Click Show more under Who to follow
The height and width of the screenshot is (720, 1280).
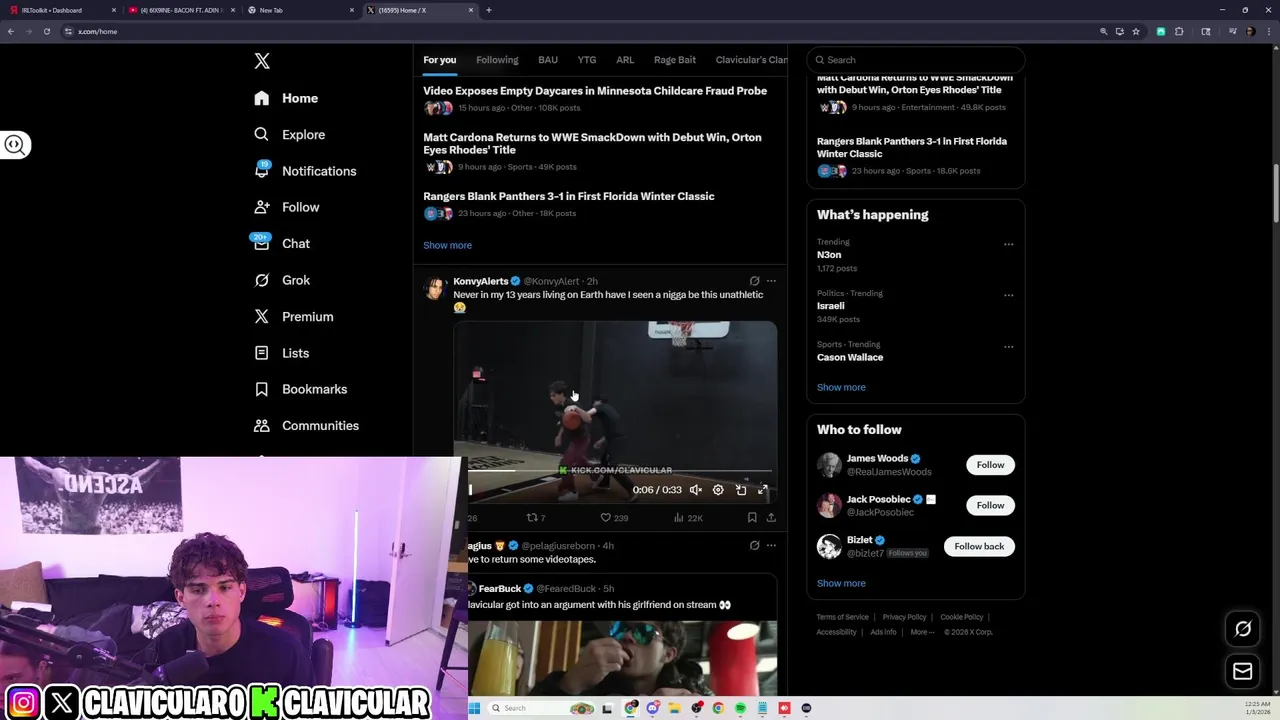[x=841, y=583]
